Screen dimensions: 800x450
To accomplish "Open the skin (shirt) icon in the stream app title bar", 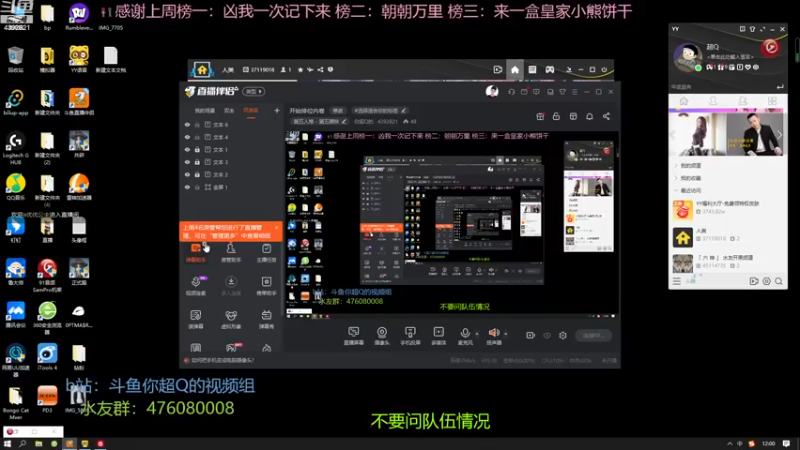I will (x=562, y=92).
